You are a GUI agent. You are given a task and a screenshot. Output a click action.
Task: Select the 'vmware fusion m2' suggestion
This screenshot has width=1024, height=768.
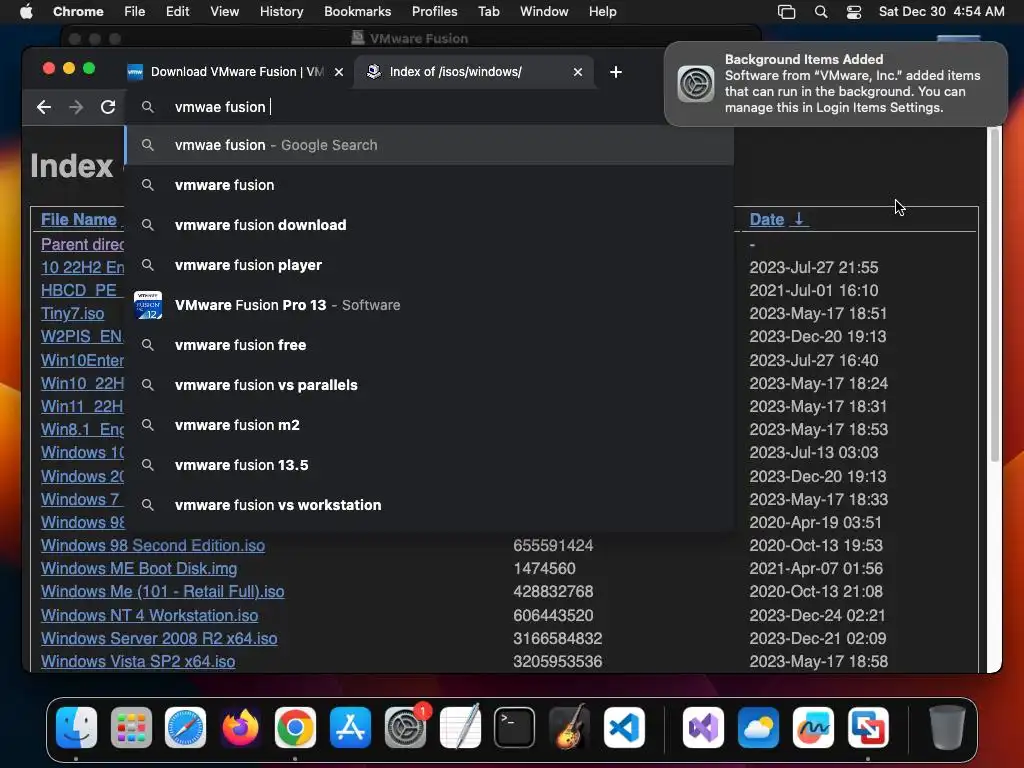tap(430, 424)
